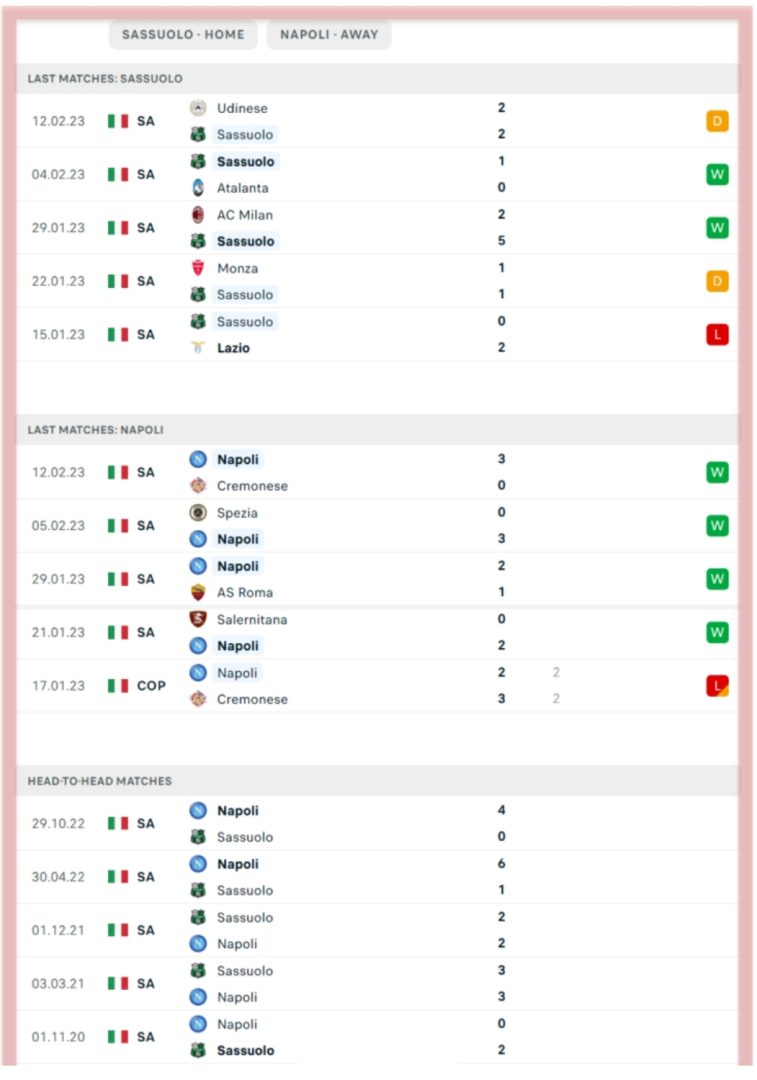757x1080 pixels.
Task: Open the 01.12.21 Sassuolo vs Napoli match row
Action: 377,931
